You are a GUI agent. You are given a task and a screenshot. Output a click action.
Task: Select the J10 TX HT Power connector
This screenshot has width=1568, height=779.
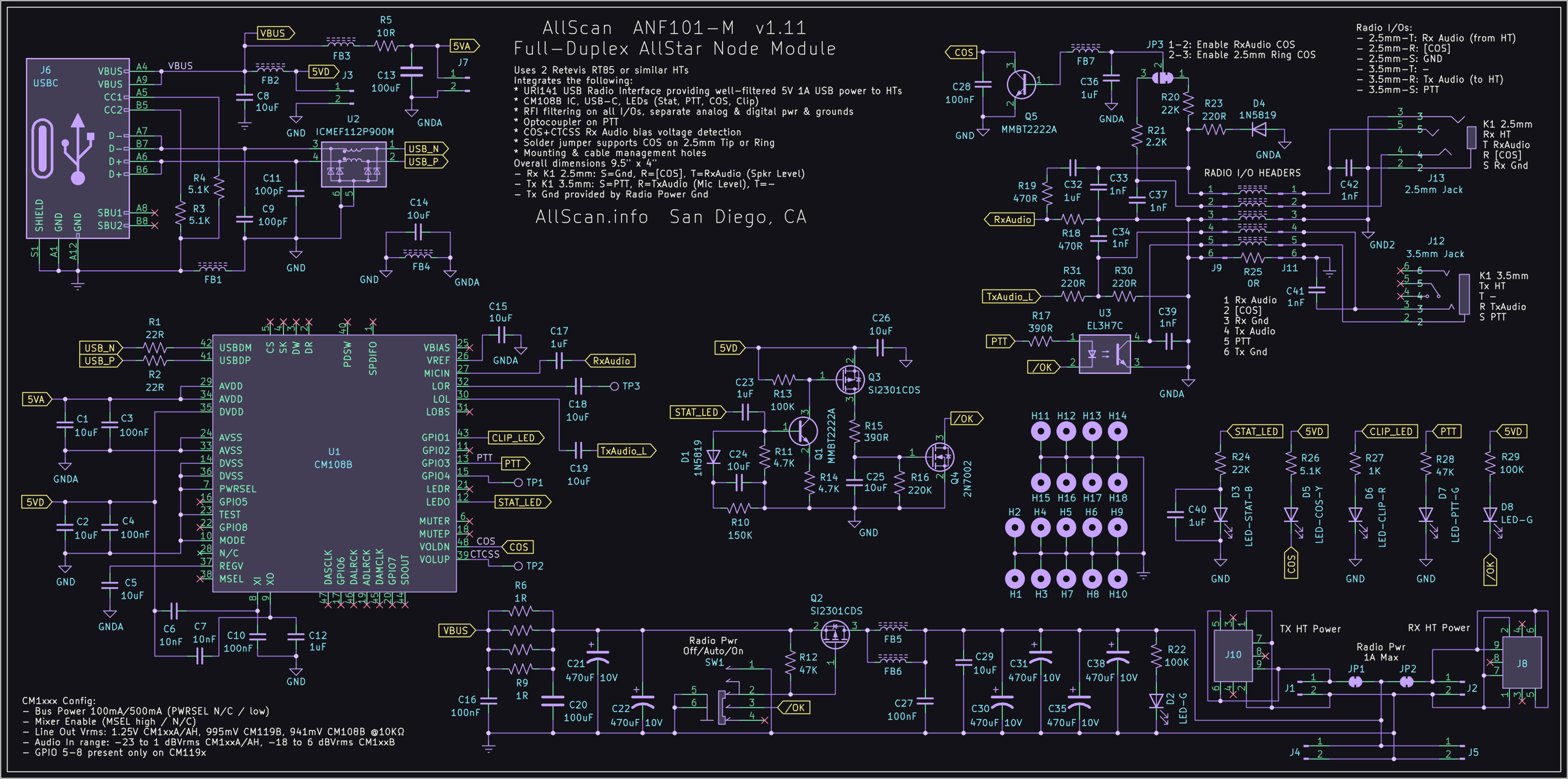tap(1233, 655)
